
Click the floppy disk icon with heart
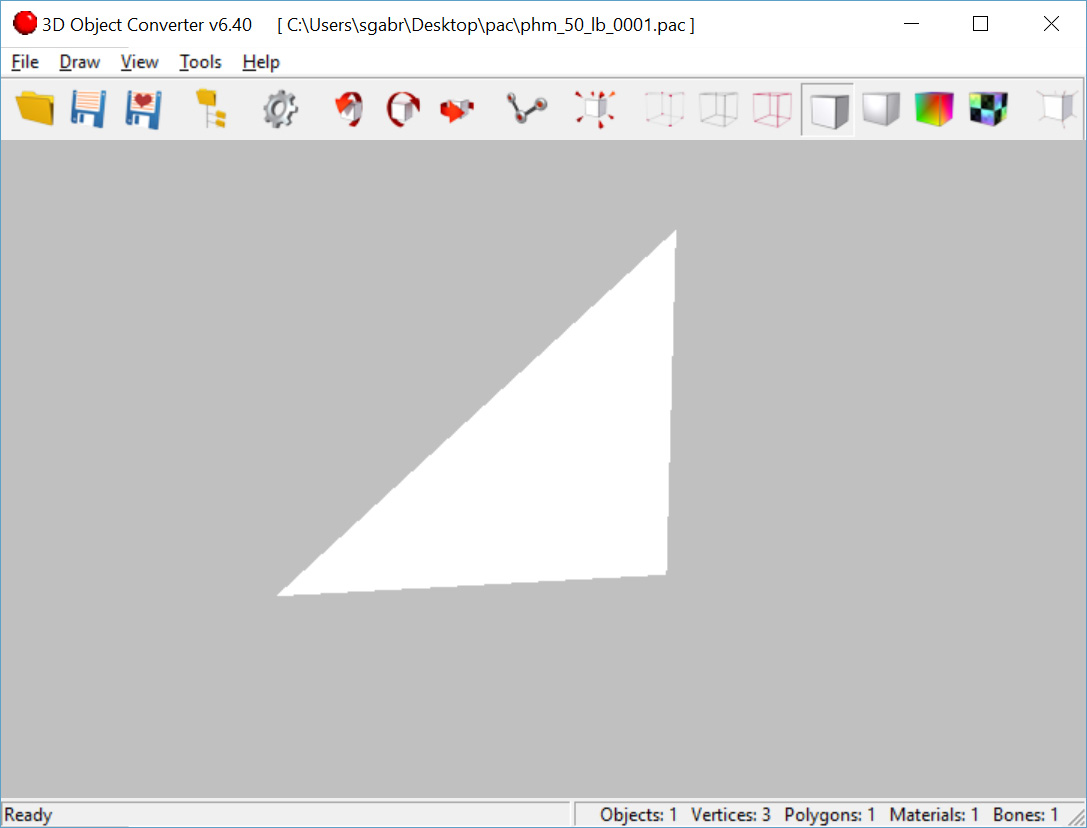point(144,108)
